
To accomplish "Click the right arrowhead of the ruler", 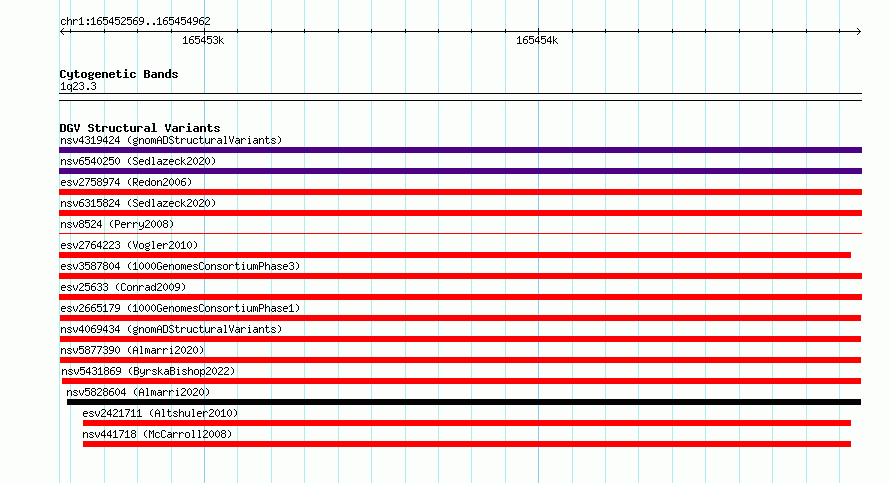I will (858, 31).
